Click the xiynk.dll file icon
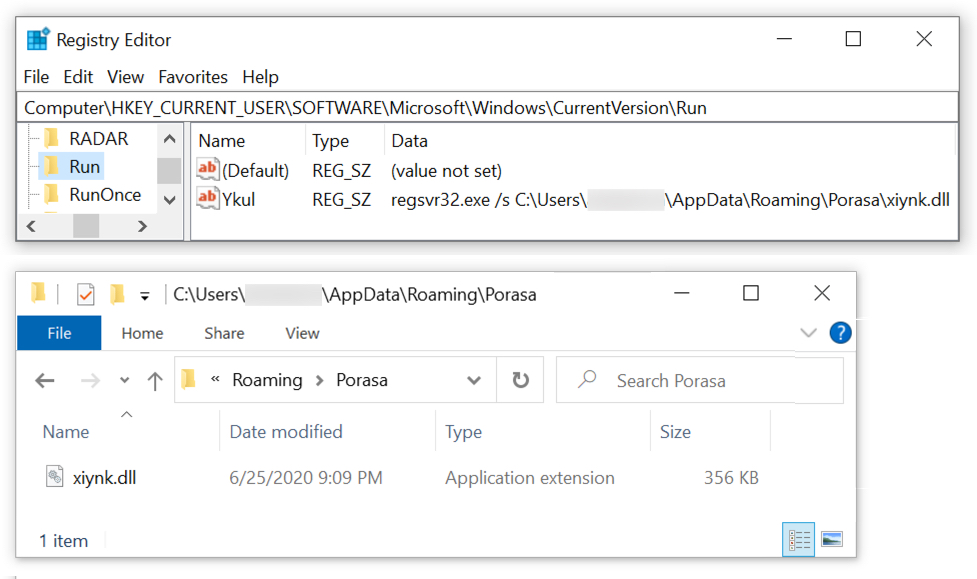Viewport: 977px width, 579px height. click(x=55, y=476)
